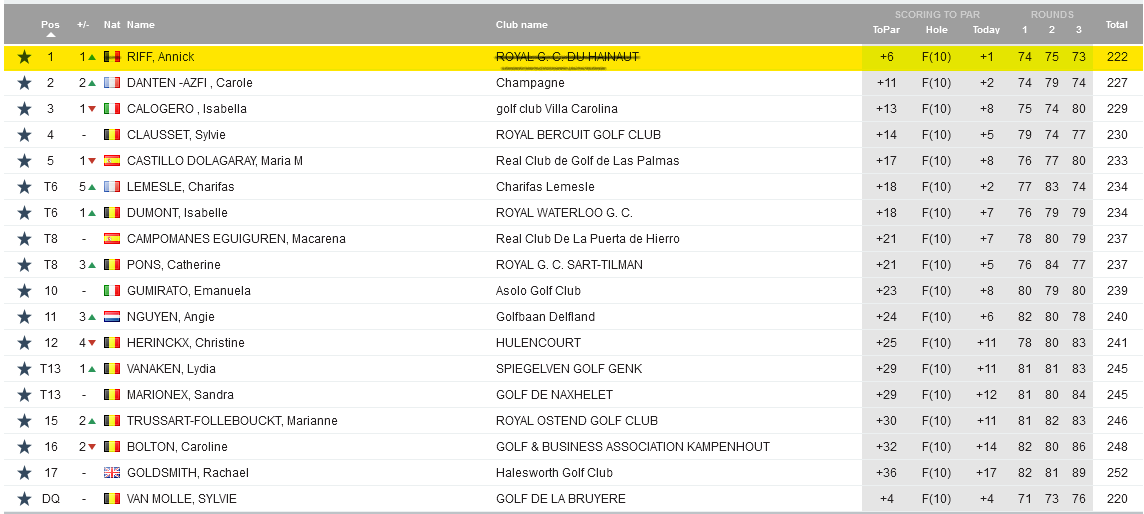Favorite LEMESLE, Charifas using the star
1144x514 pixels.
tap(24, 187)
